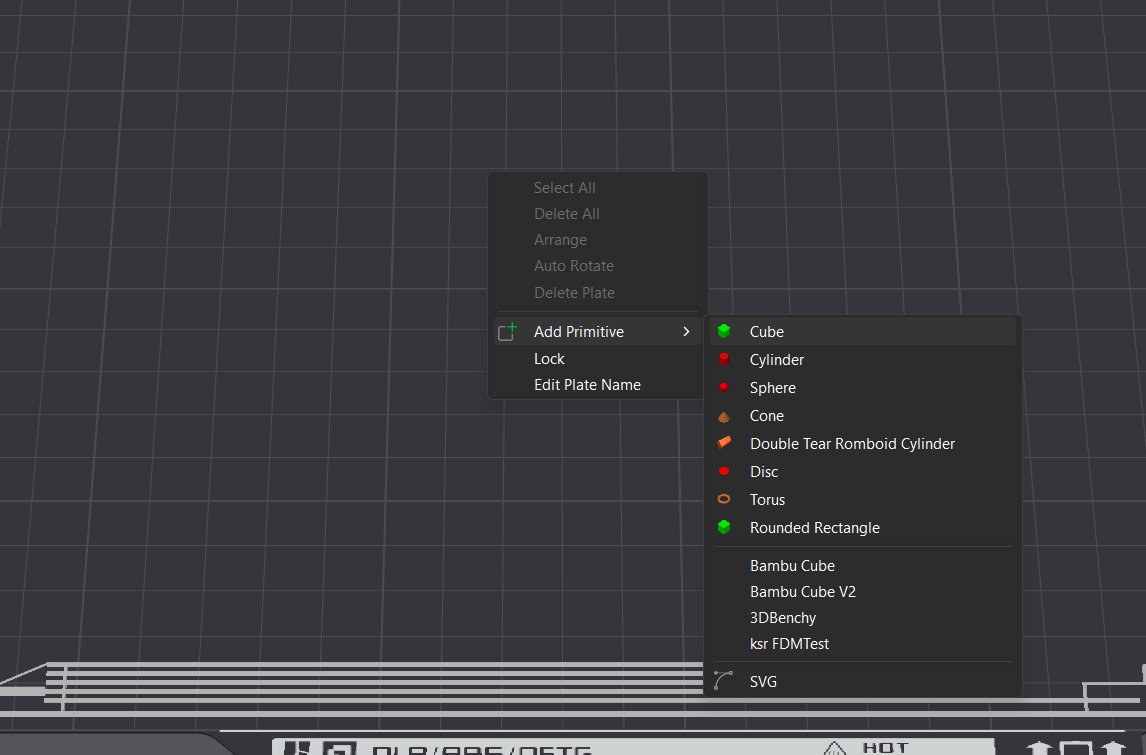This screenshot has width=1146, height=755.
Task: Expand the Add Primitive submenu arrow
Action: click(686, 331)
